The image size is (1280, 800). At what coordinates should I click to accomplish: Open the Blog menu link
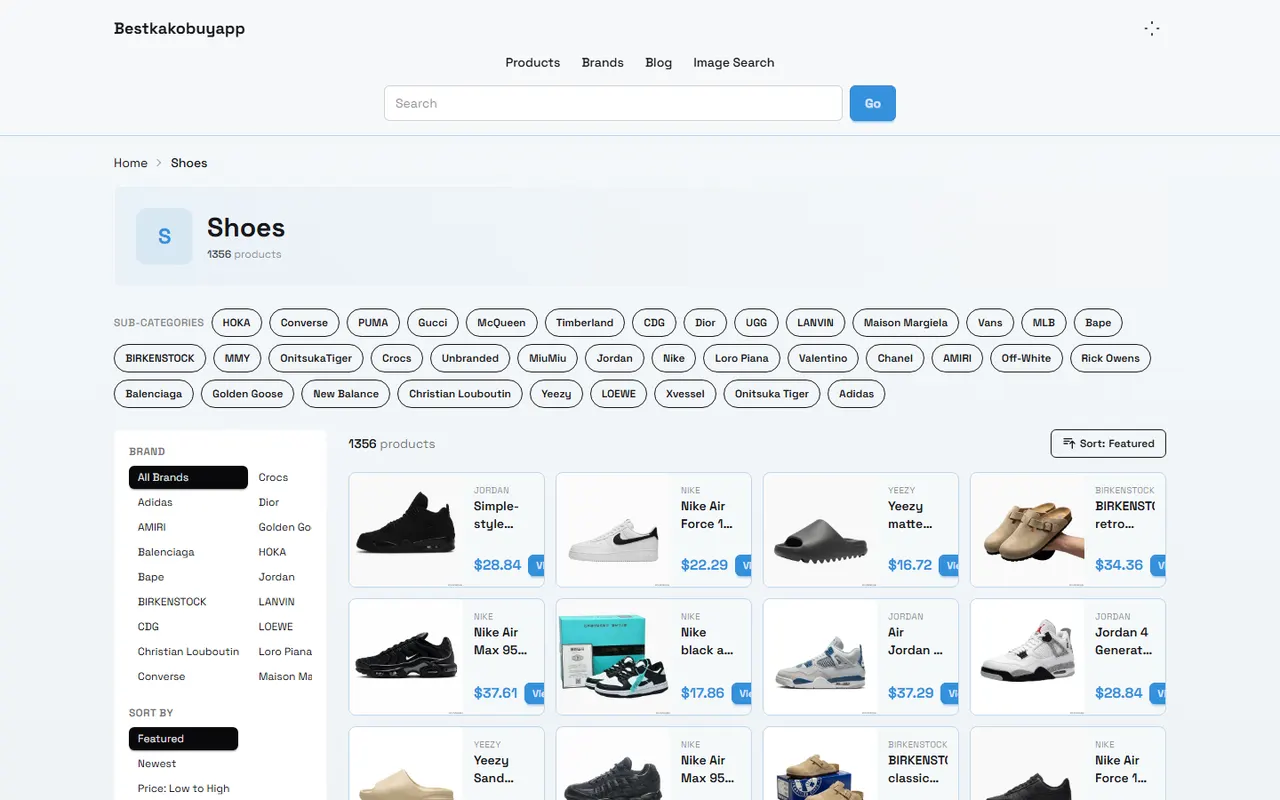[x=659, y=62]
